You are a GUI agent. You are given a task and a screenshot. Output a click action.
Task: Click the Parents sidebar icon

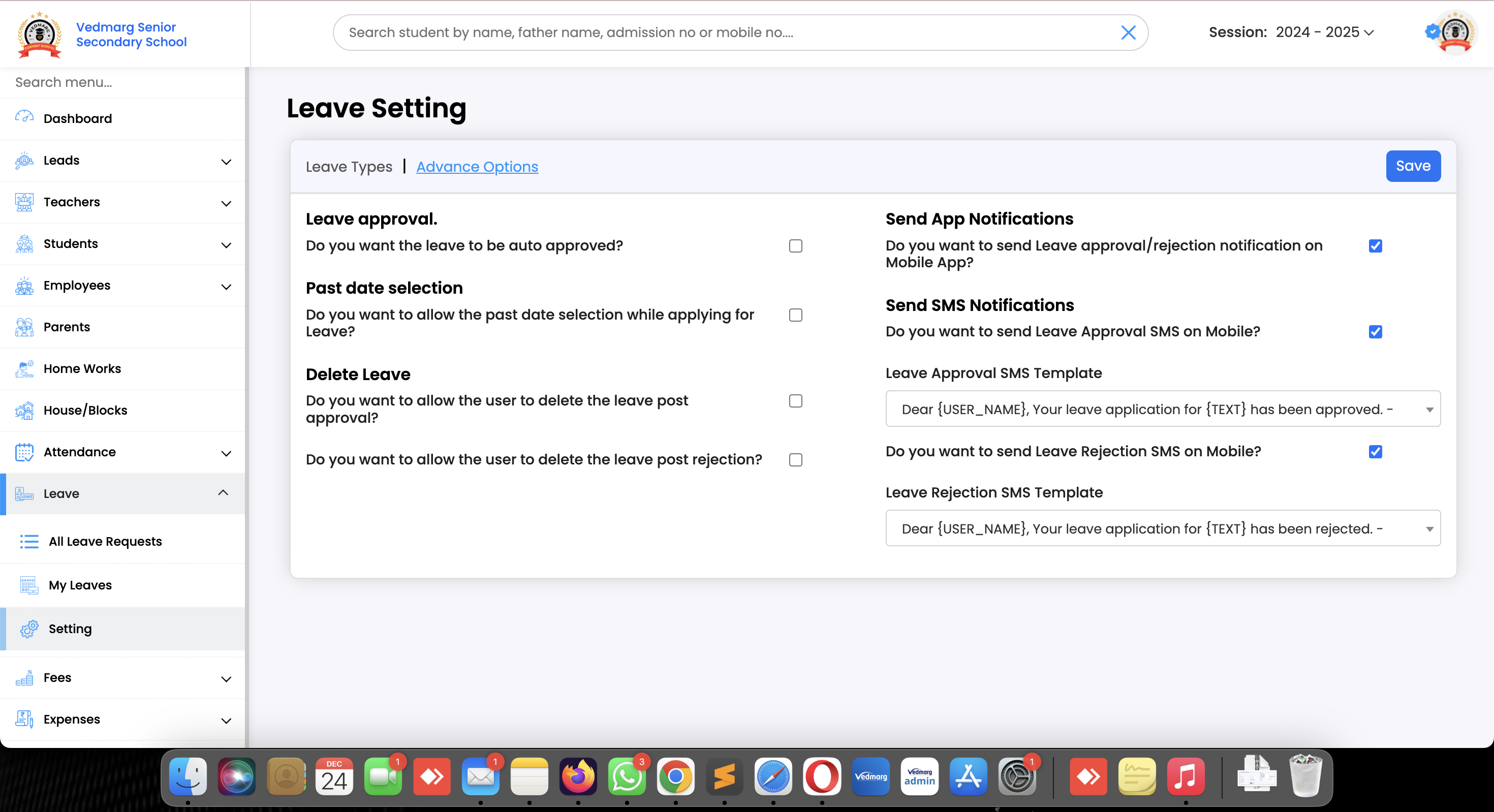coord(24,327)
